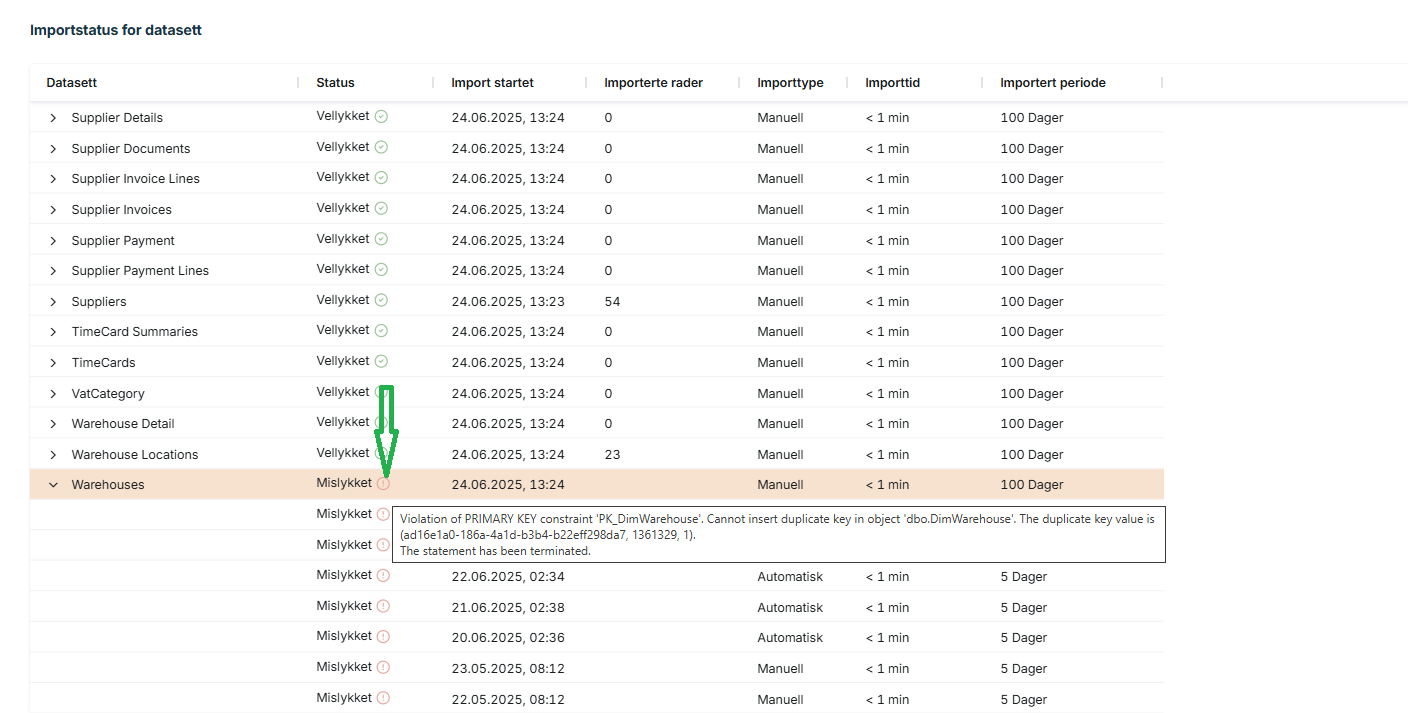Viewport: 1408px width, 713px height.
Task: Click Automatisk import type for 20.06.2025 row
Action: pyautogui.click(x=790, y=638)
